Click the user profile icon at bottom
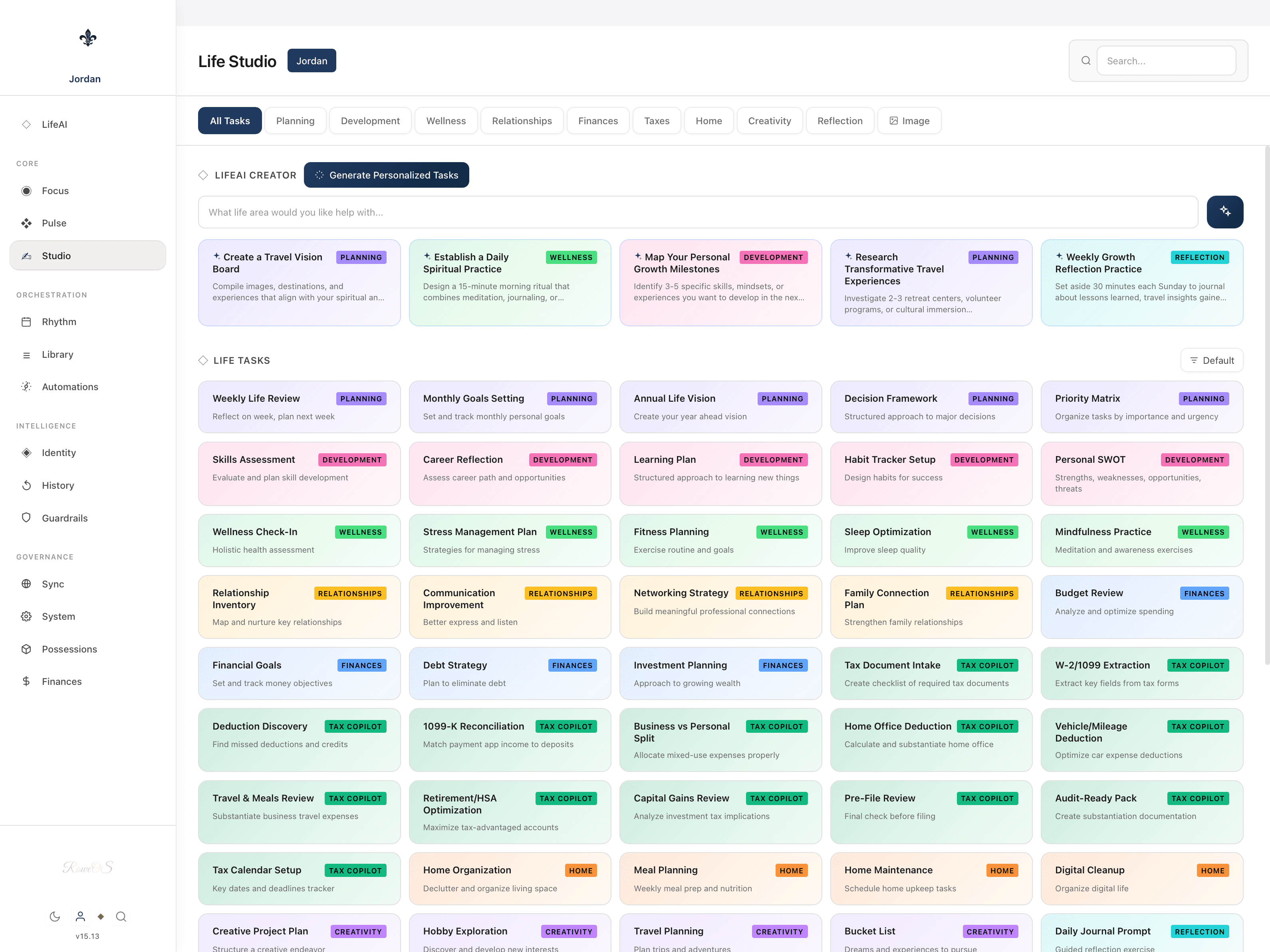 (x=80, y=916)
